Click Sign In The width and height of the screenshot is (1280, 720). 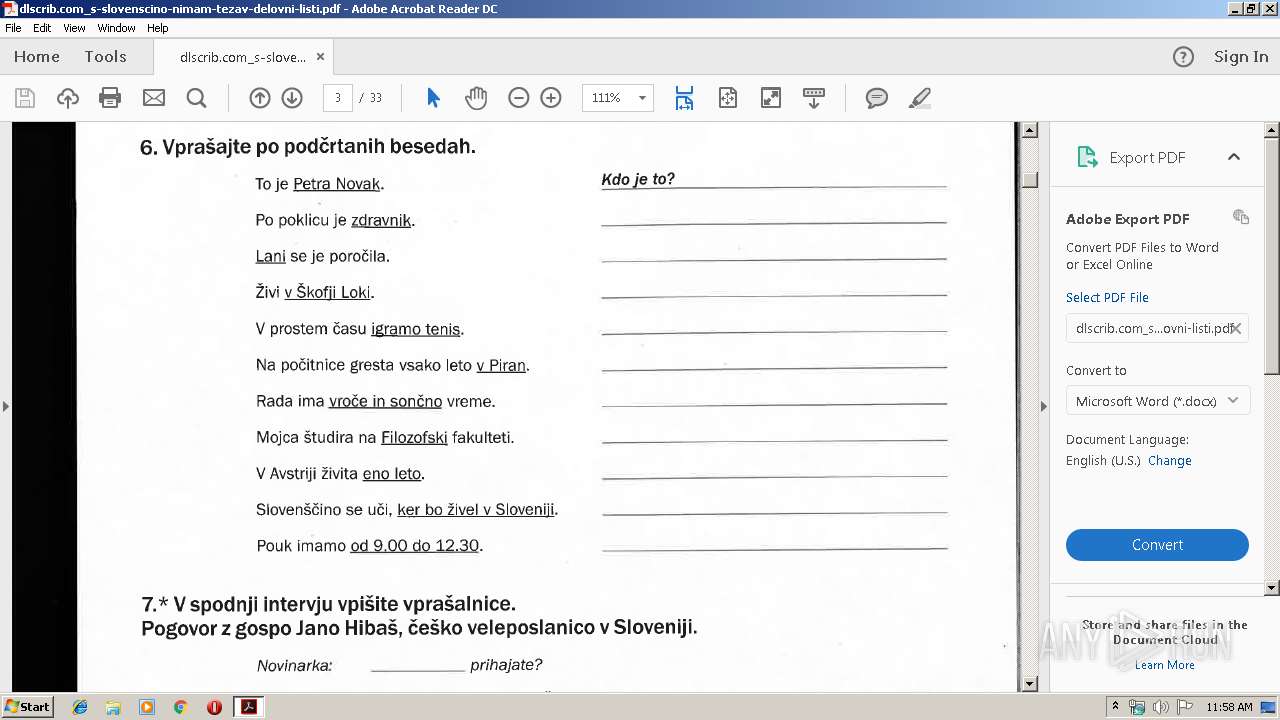click(x=1241, y=57)
